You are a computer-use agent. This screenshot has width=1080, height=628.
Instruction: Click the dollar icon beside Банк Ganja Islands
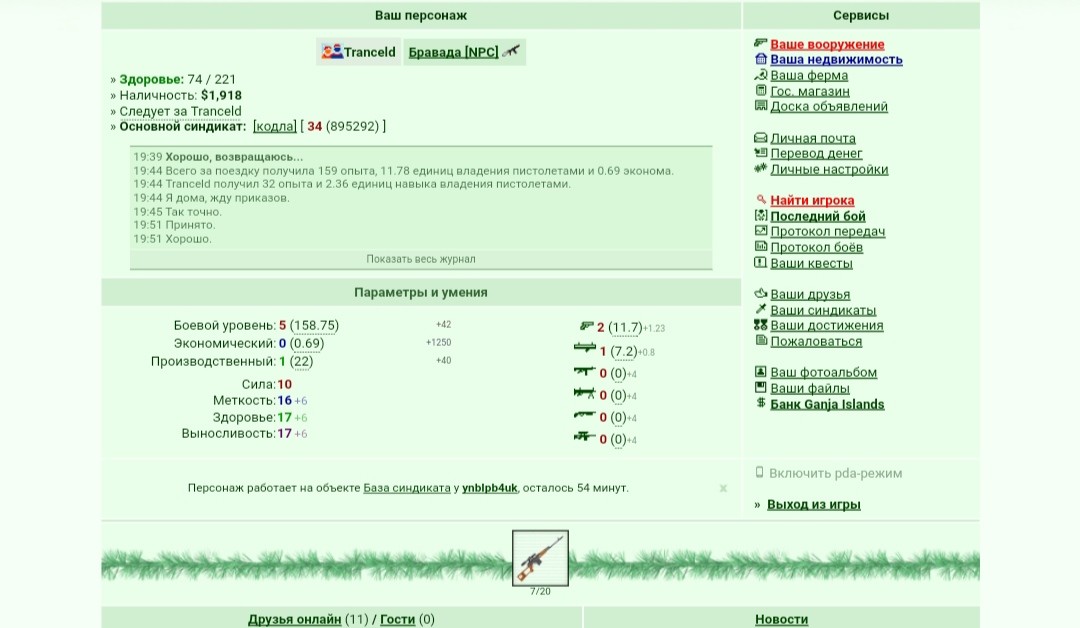(x=760, y=403)
